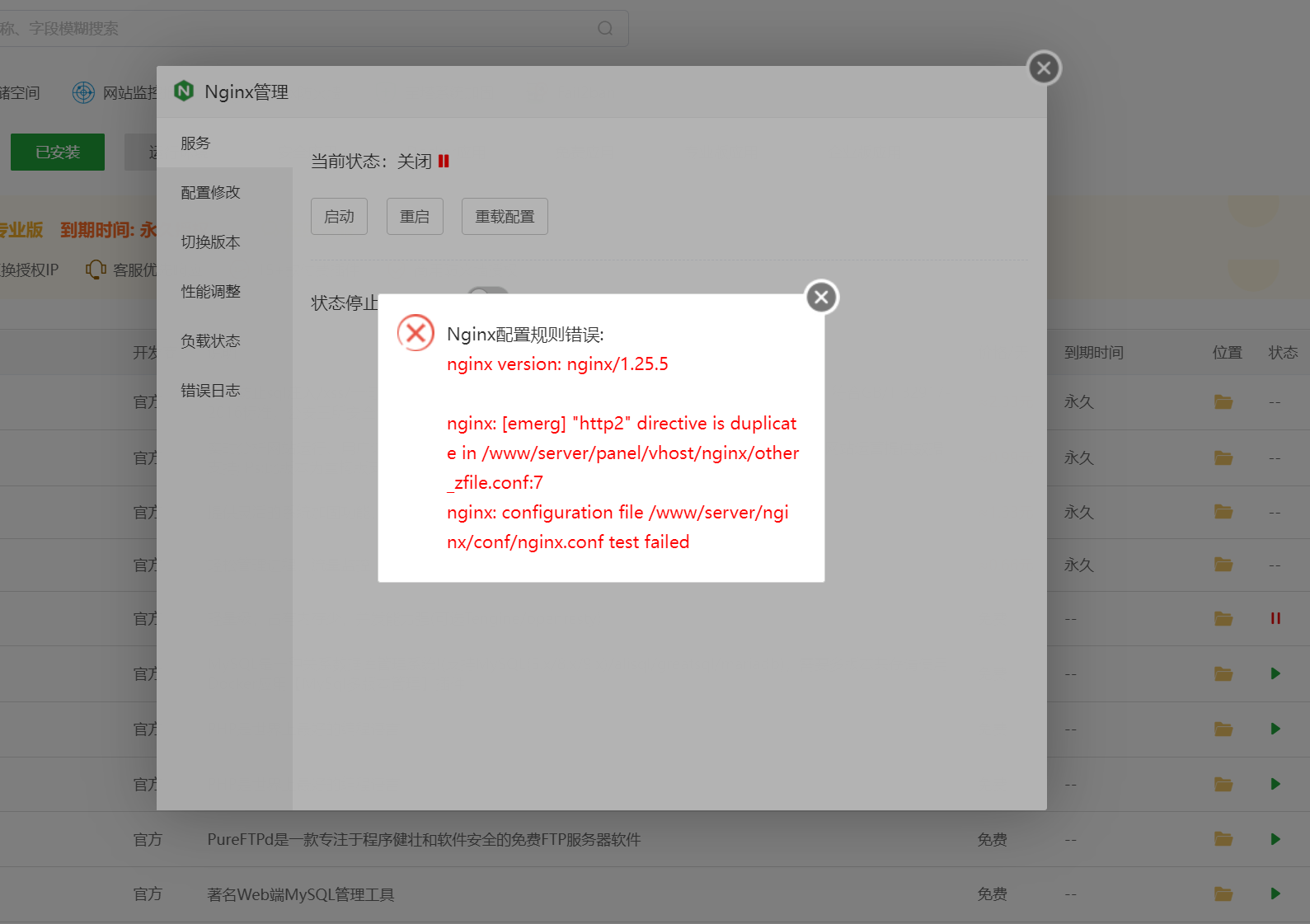1310x924 pixels.
Task: Click the PureFTPd description text
Action: point(424,839)
